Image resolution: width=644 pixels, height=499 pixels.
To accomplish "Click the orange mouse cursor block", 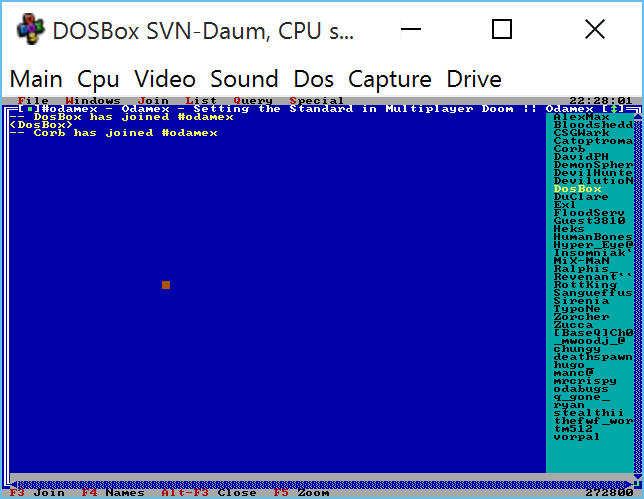I will pos(166,285).
